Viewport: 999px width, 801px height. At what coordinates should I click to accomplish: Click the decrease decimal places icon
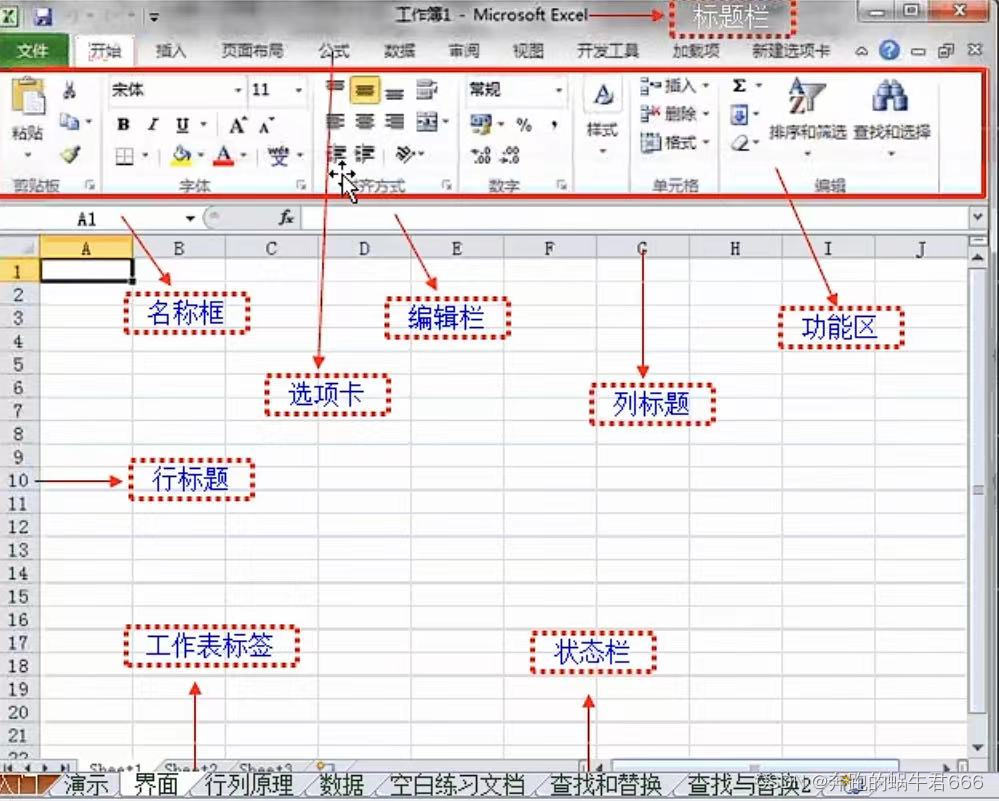pos(511,154)
